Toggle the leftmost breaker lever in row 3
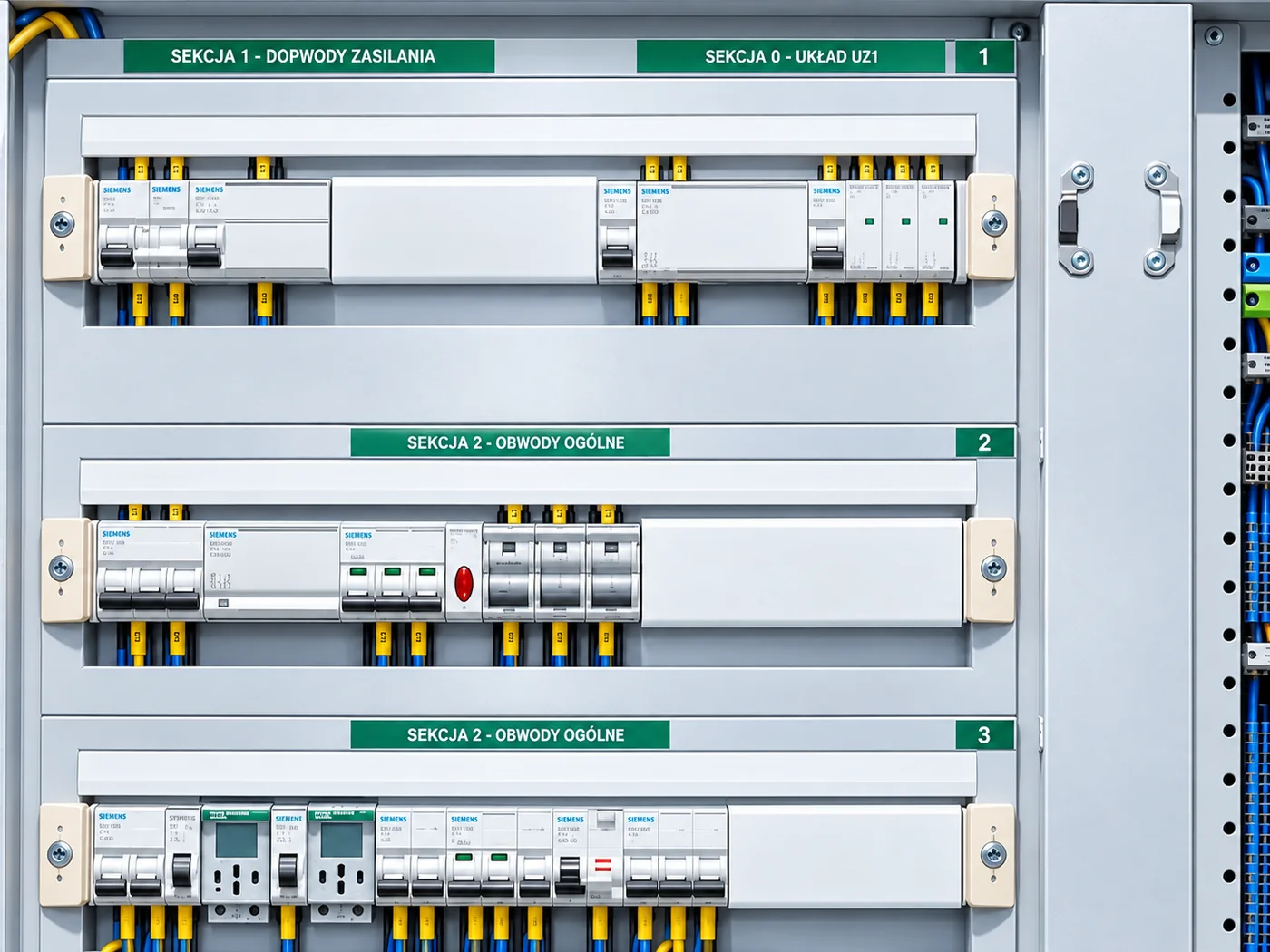This screenshot has height=952, width=1270. pyautogui.click(x=111, y=878)
